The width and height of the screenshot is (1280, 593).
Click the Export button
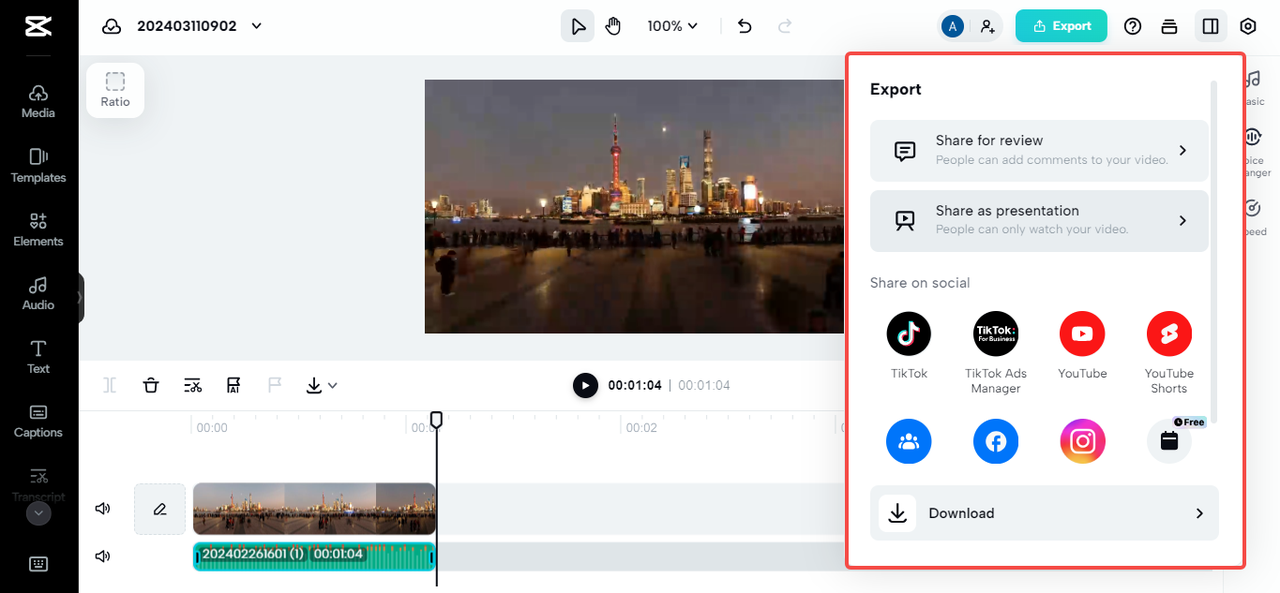pyautogui.click(x=1061, y=25)
